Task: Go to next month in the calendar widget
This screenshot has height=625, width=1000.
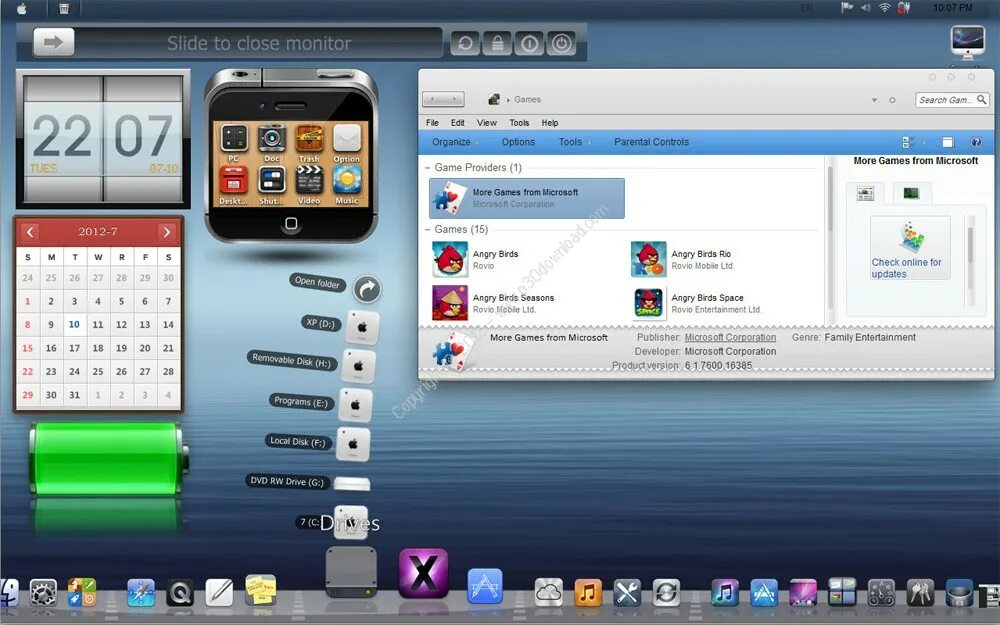Action: point(167,232)
